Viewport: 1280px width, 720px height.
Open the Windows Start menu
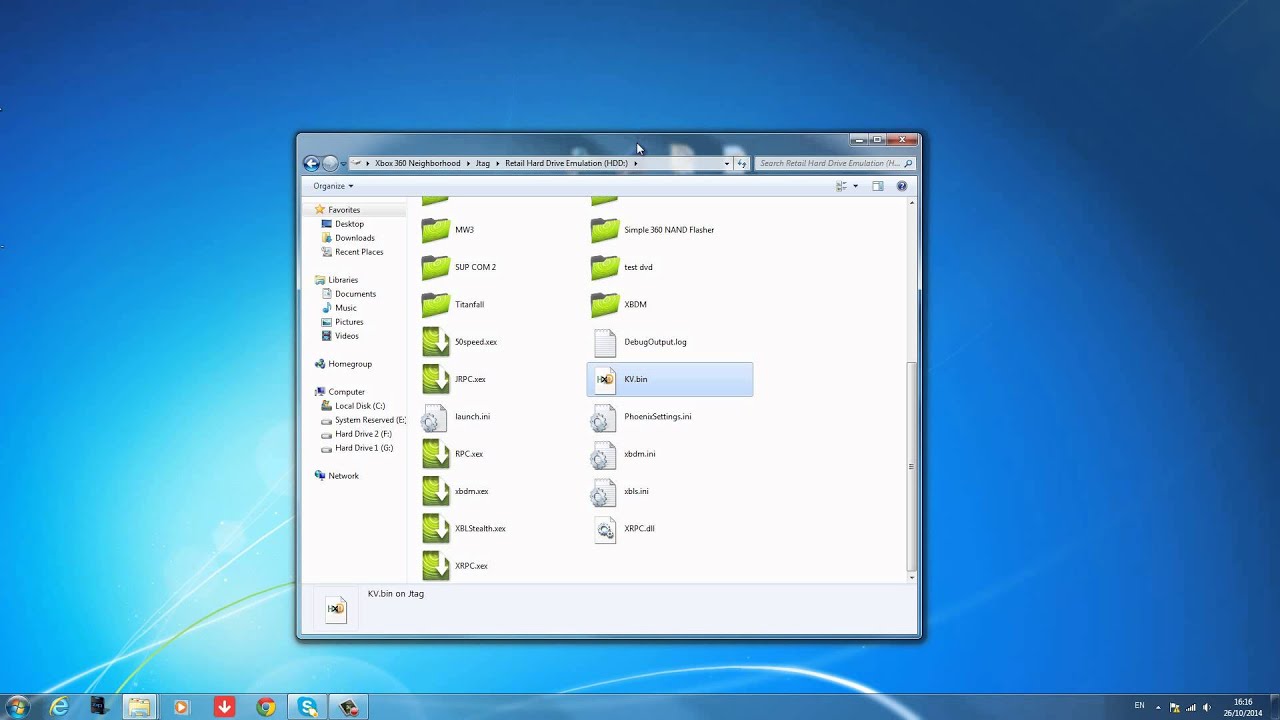[17, 707]
